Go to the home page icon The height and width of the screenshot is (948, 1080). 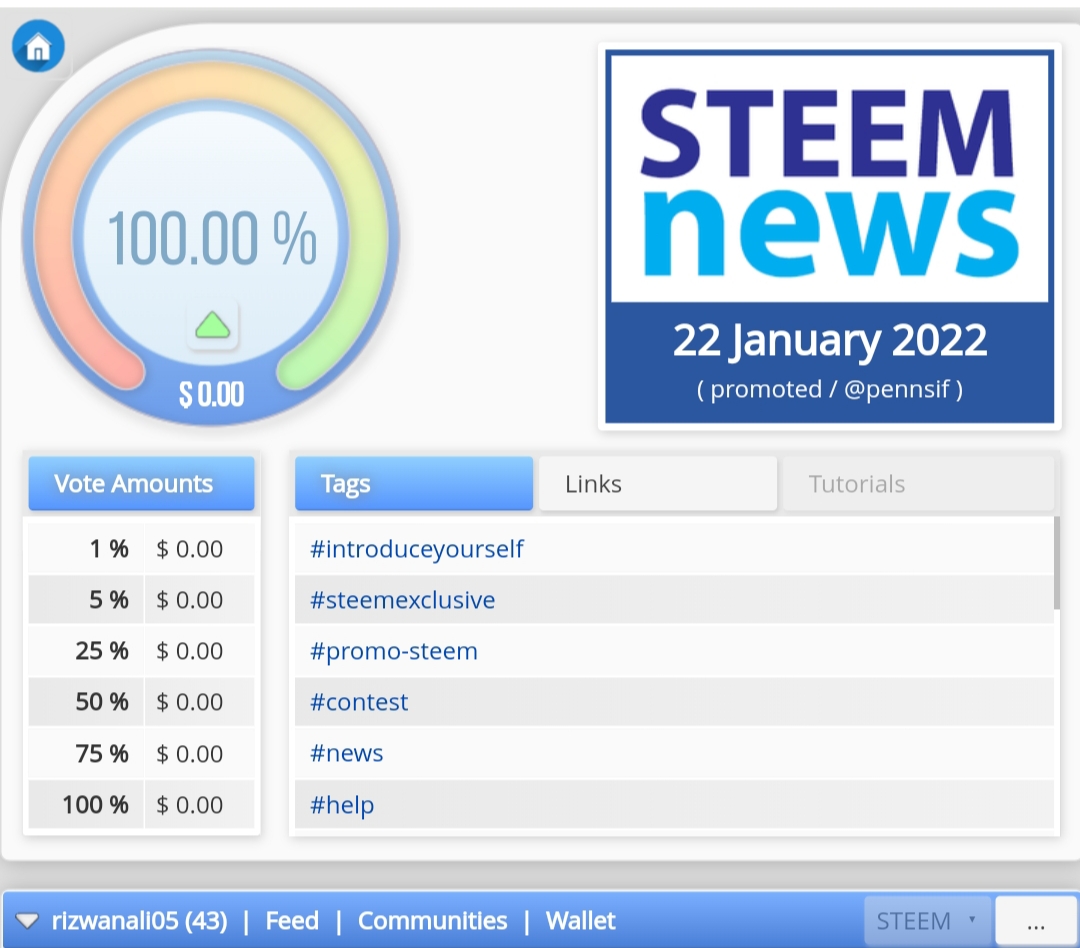click(38, 47)
